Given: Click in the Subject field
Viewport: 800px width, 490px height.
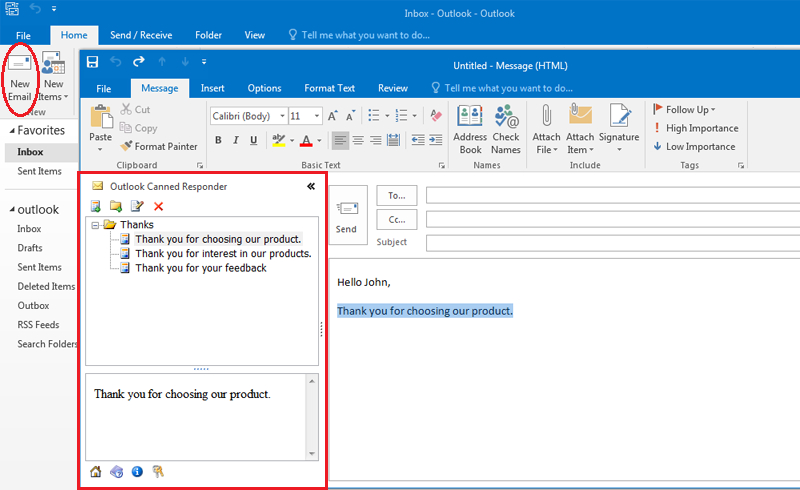Looking at the screenshot, I should click(613, 243).
